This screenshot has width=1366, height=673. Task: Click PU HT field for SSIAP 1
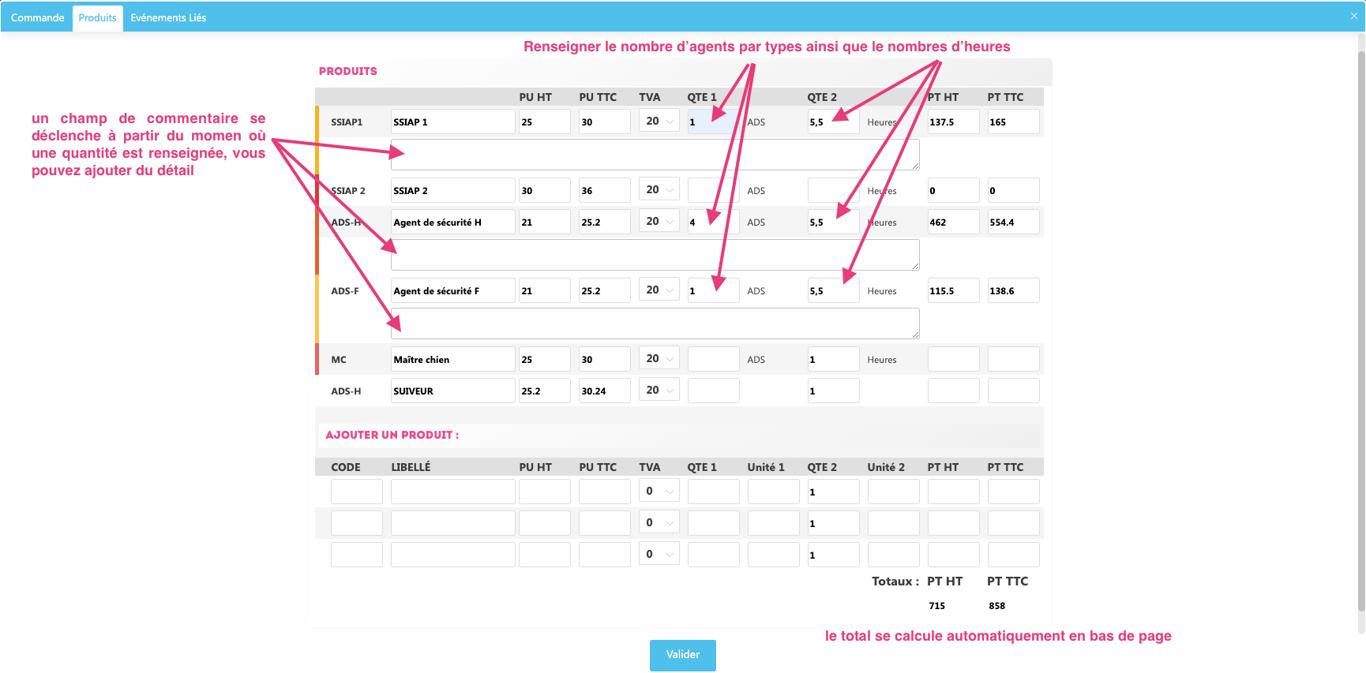(545, 122)
